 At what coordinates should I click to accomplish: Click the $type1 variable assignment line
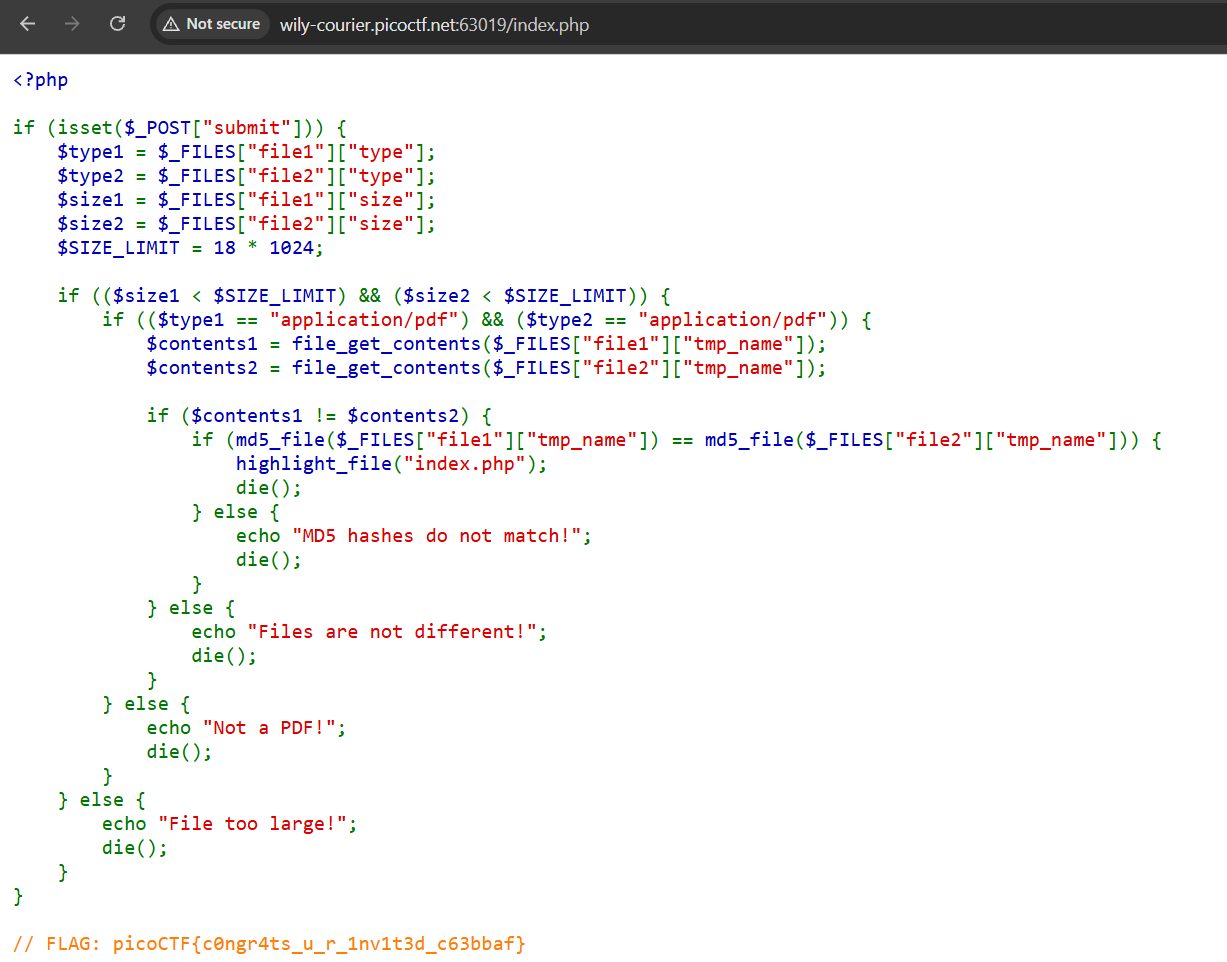(246, 152)
